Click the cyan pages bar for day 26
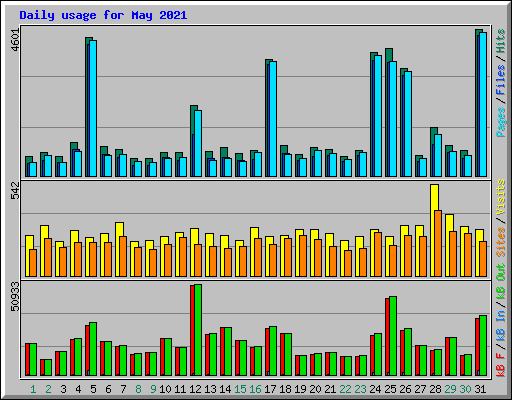Image resolution: width=512 pixels, height=400 pixels. tap(408, 124)
